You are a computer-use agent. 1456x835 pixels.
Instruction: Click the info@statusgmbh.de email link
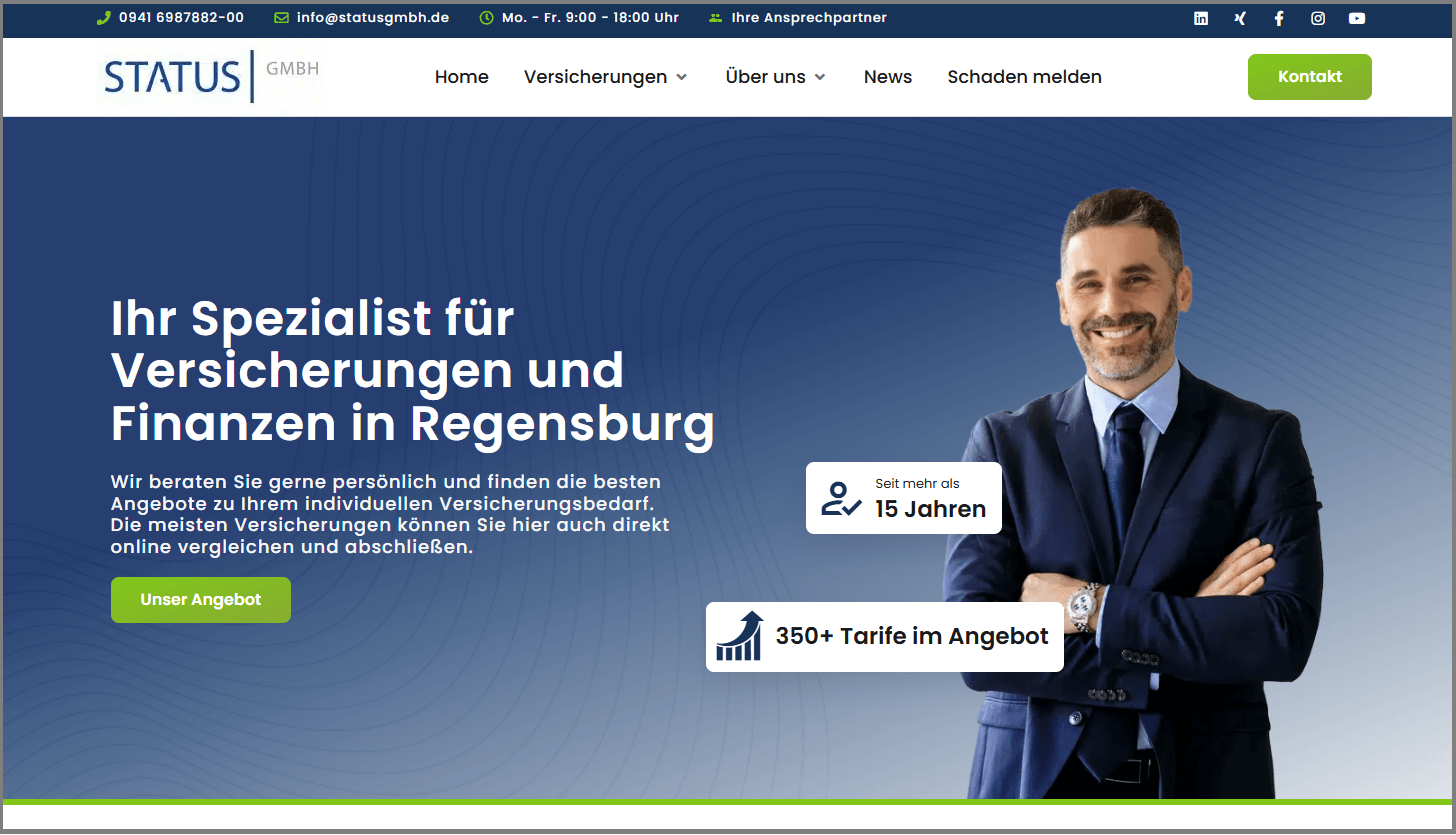click(x=373, y=18)
